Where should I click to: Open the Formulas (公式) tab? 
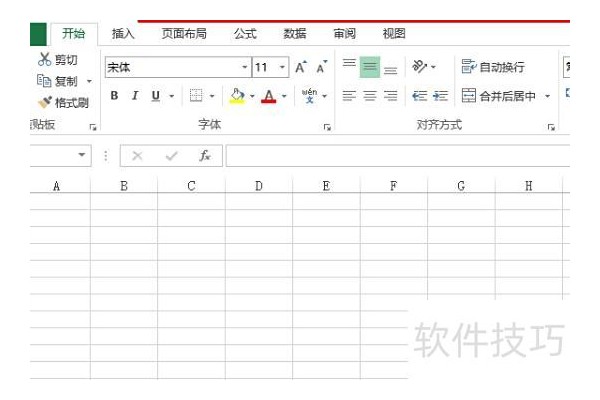pyautogui.click(x=245, y=34)
